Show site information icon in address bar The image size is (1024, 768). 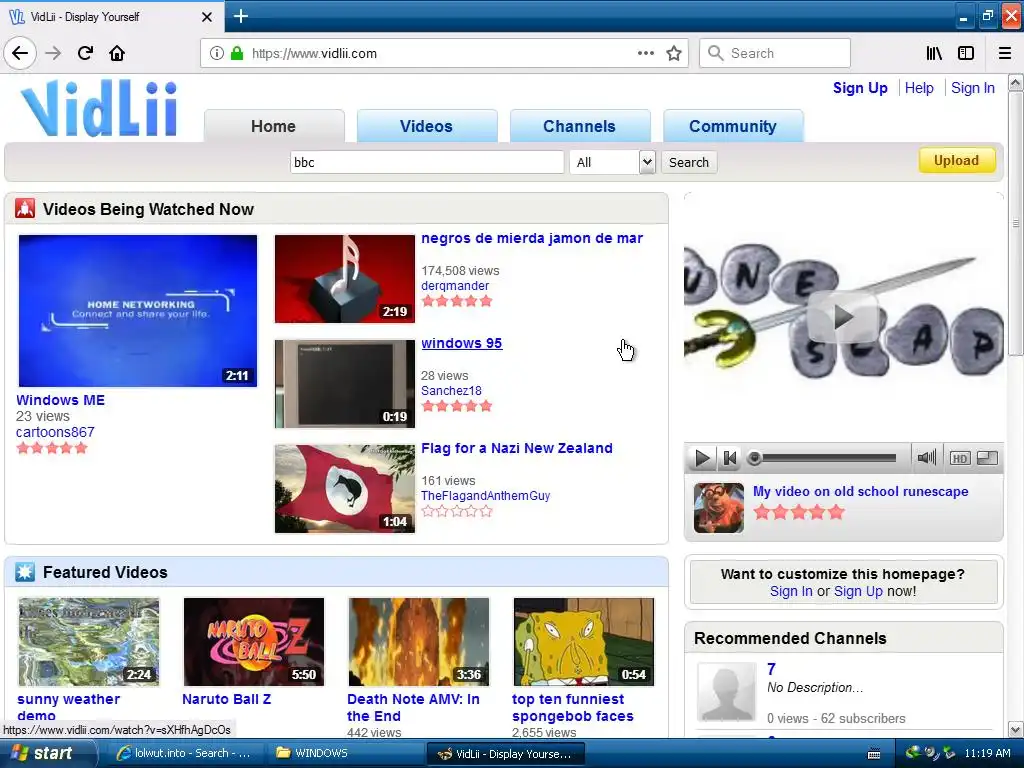217,54
